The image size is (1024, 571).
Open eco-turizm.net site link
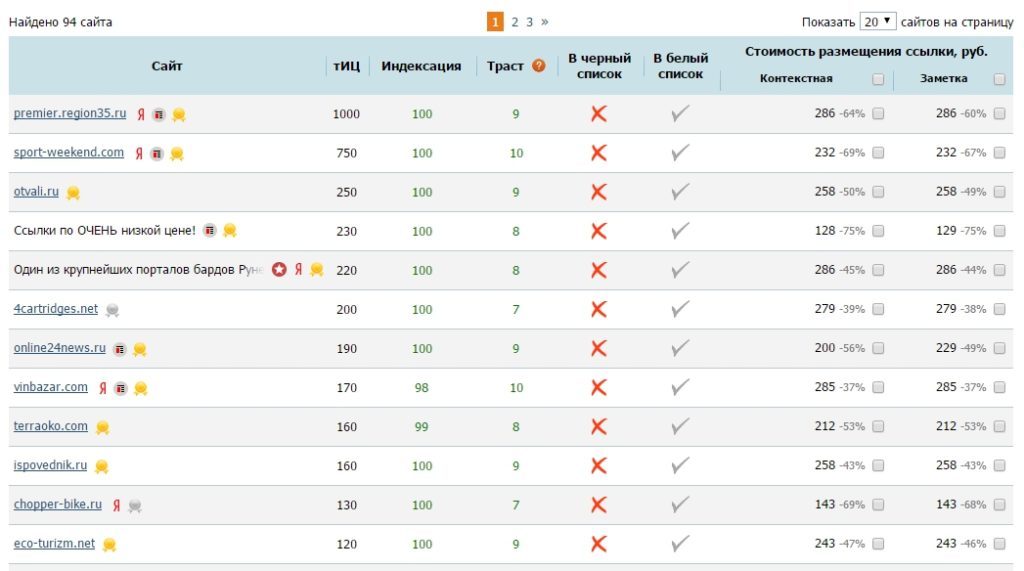(54, 544)
